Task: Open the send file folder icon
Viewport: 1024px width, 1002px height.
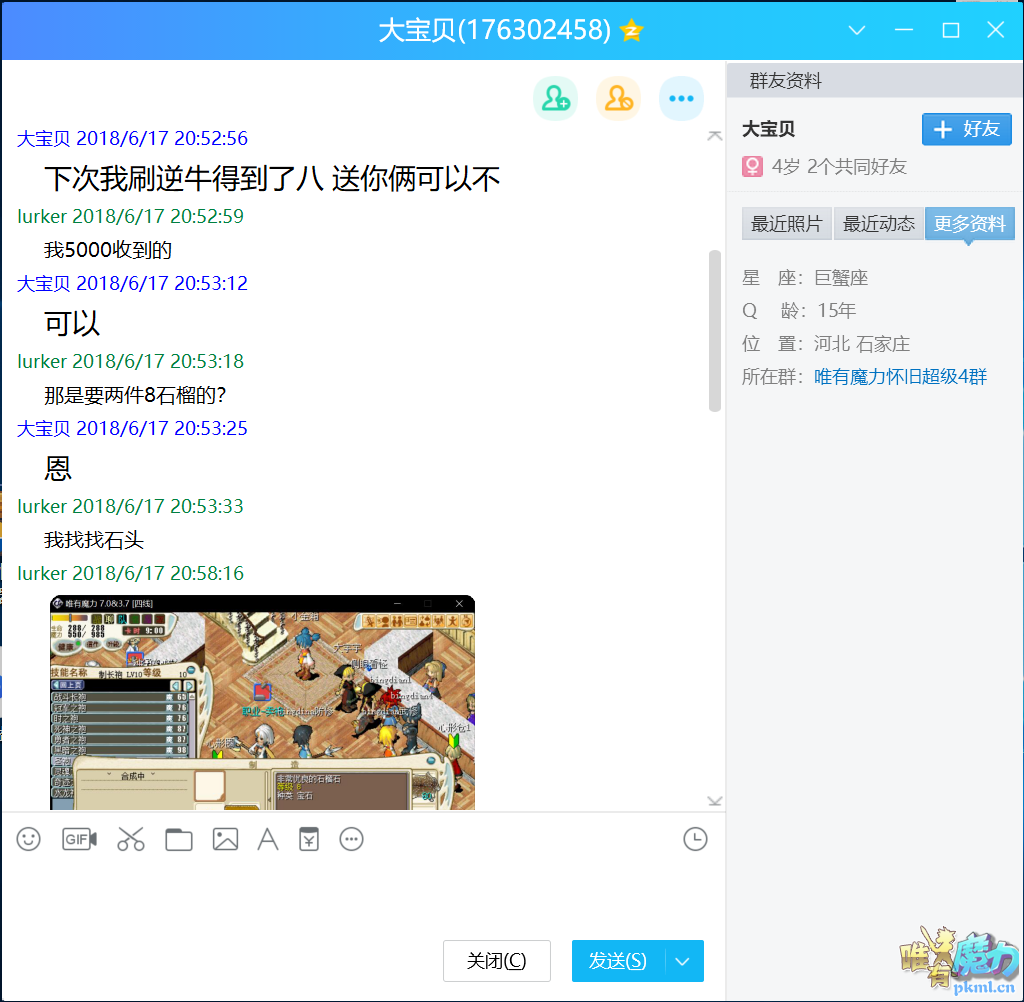Action: point(179,839)
